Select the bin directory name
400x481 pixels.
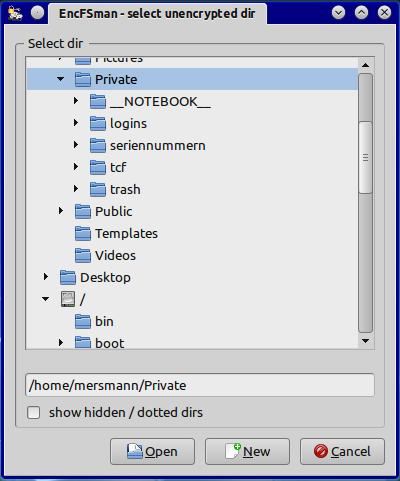click(x=104, y=322)
